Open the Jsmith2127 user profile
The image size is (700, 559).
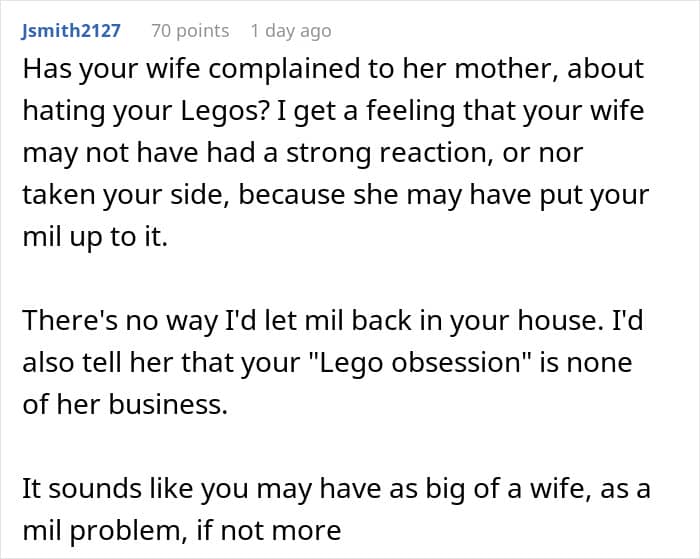tap(71, 31)
